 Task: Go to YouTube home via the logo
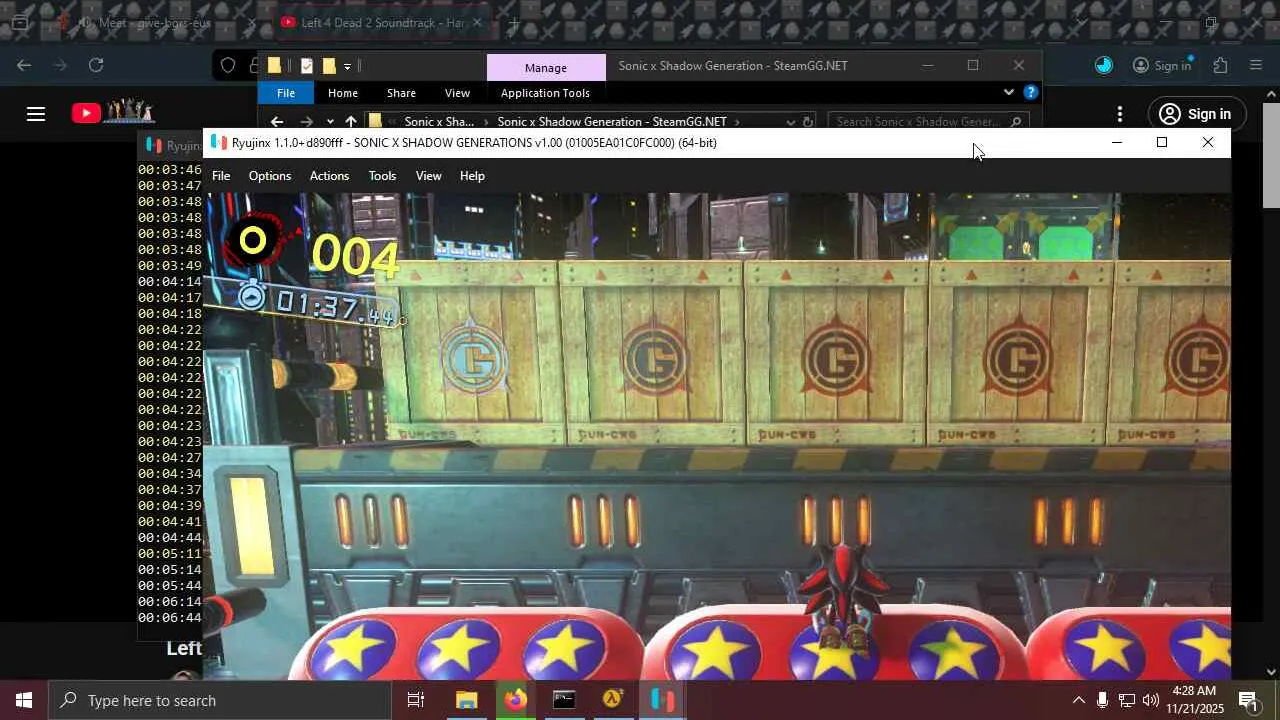tap(112, 112)
